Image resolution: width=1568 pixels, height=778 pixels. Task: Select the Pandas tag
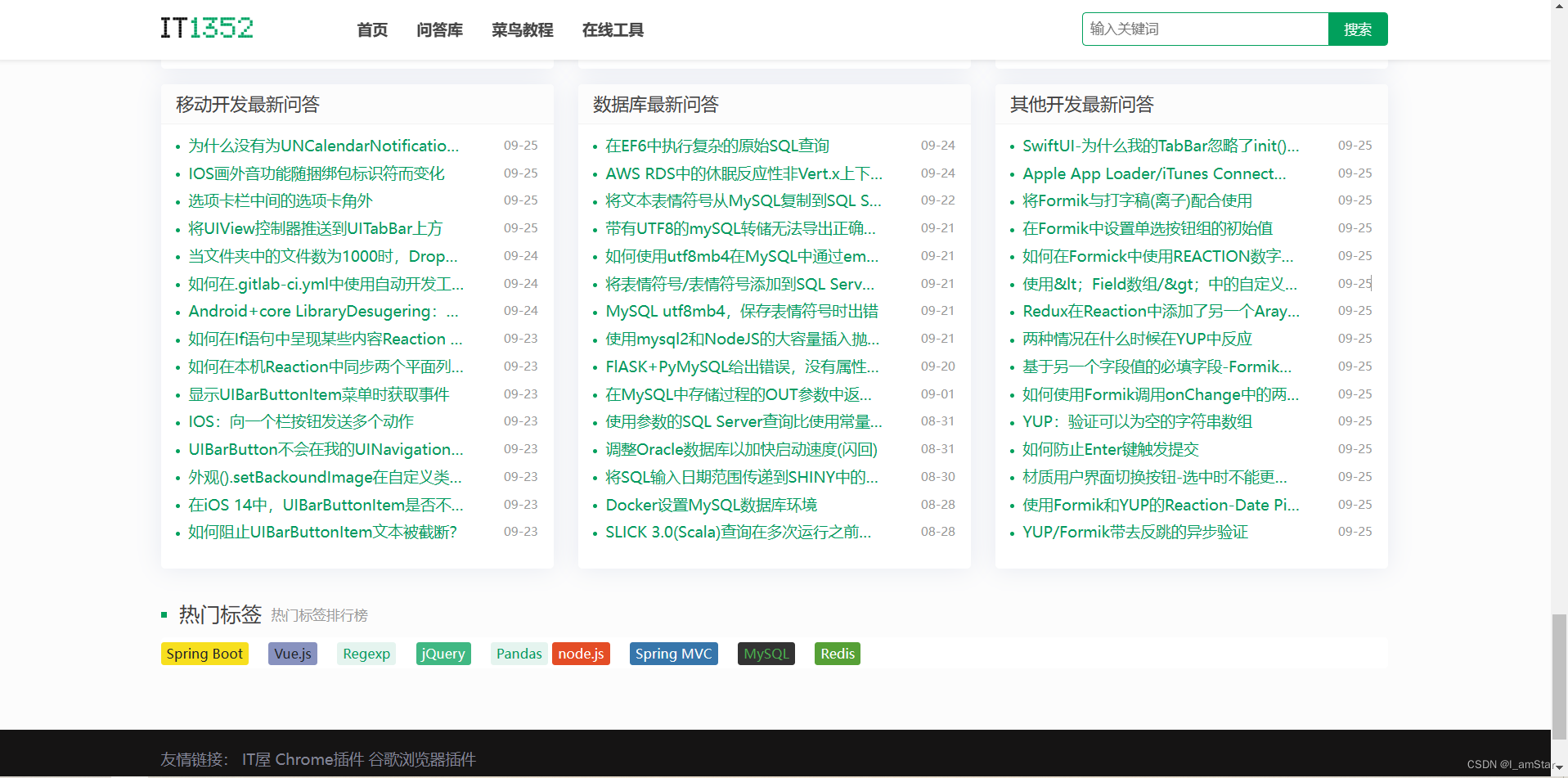coord(519,654)
